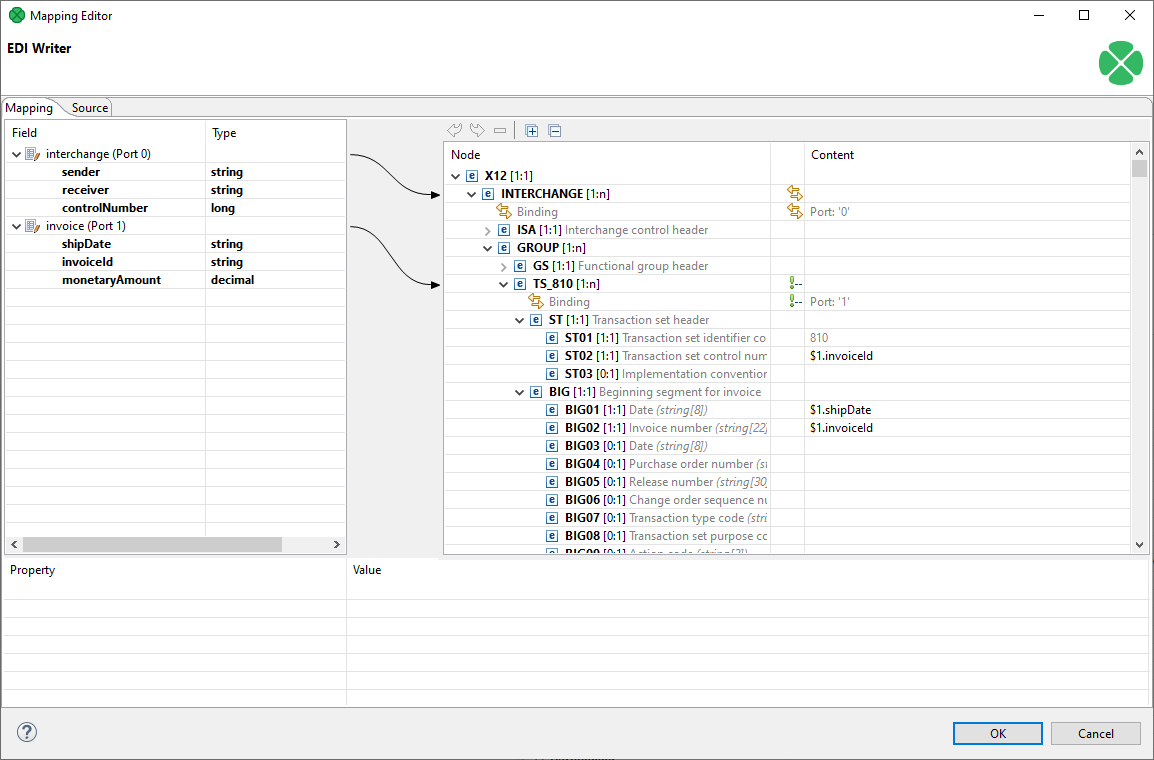Screen dimensions: 1154x760
Task: Click the green app logo in the header
Action: [1120, 63]
